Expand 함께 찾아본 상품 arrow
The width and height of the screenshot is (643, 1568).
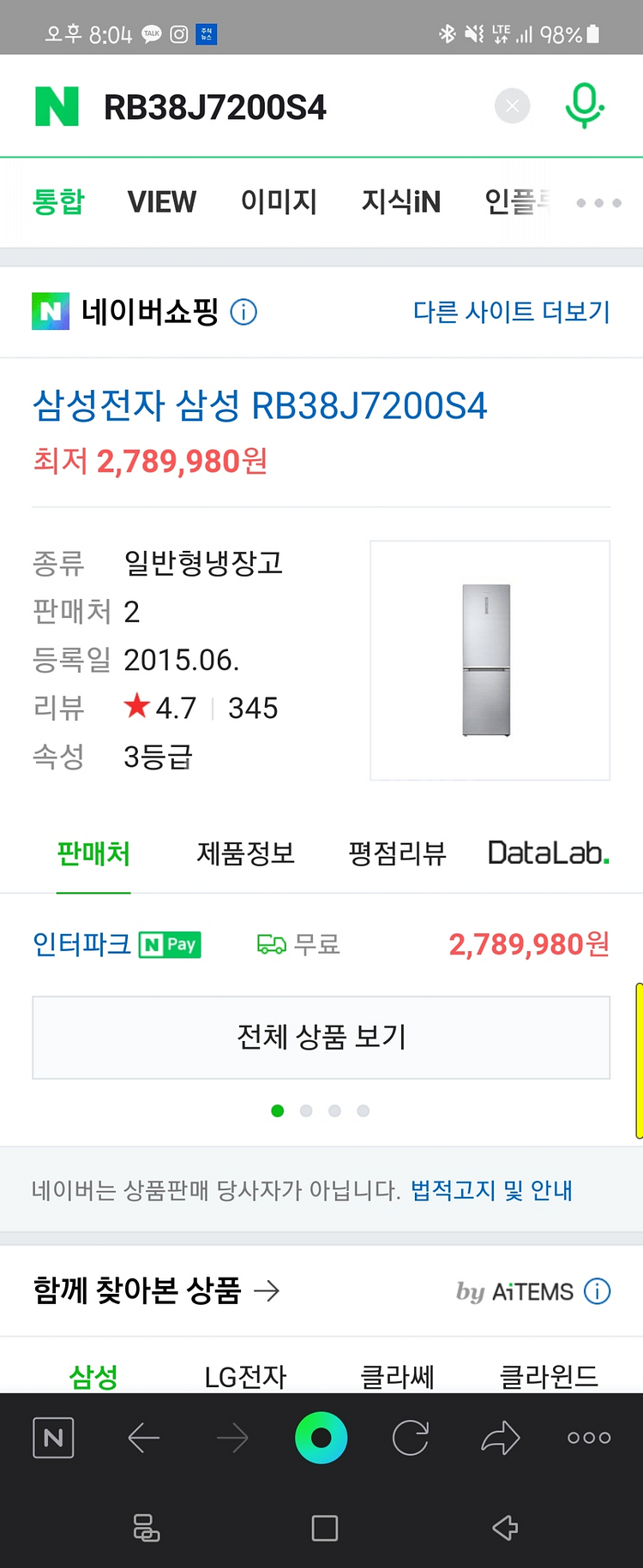coord(267,1290)
